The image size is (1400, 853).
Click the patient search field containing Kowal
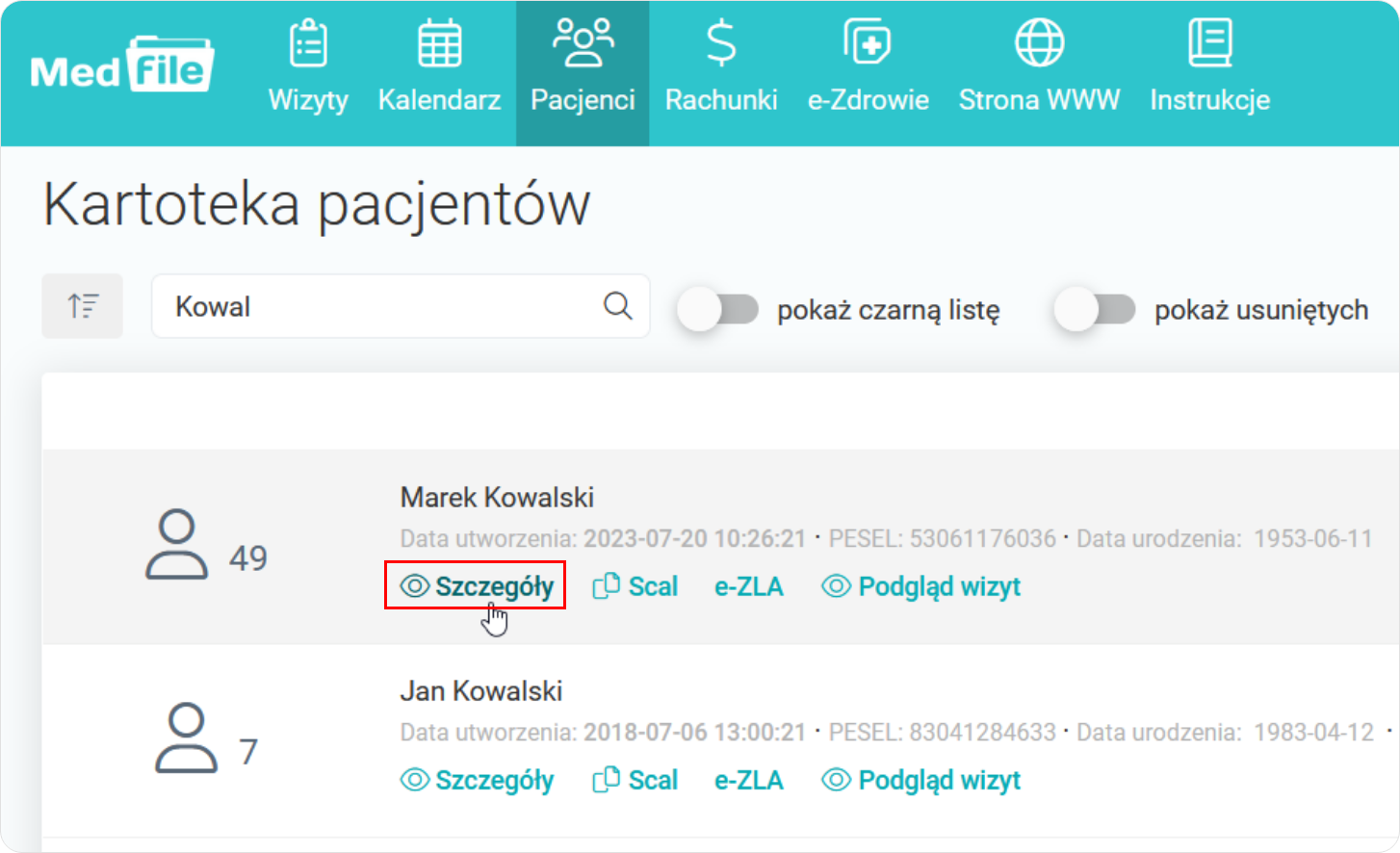(401, 306)
